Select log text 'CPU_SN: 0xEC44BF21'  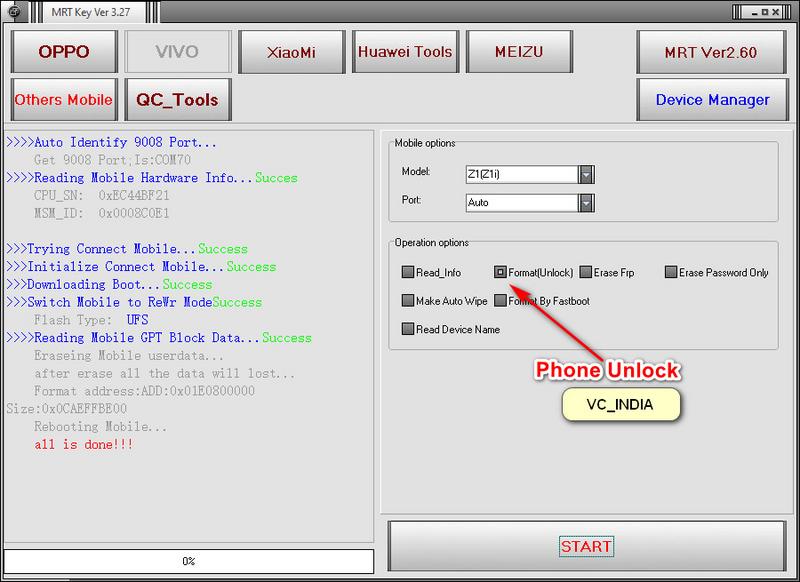[102, 195]
